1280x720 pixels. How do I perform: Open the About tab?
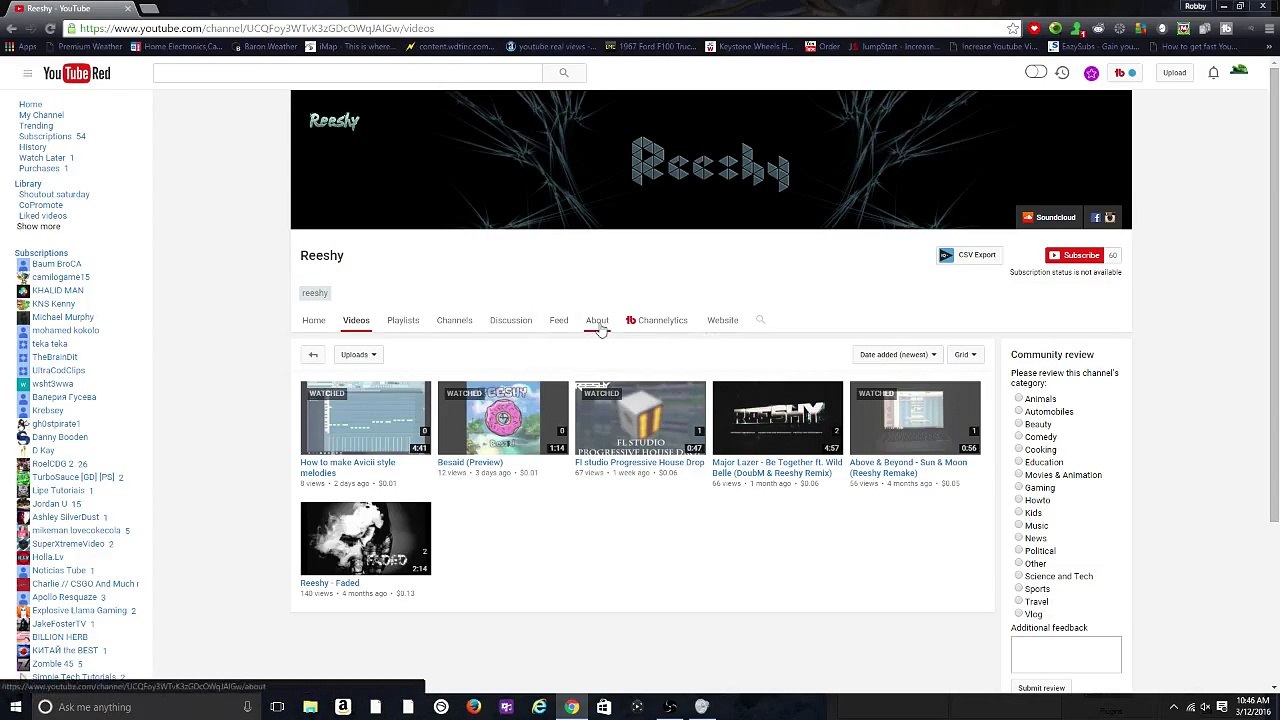point(597,320)
